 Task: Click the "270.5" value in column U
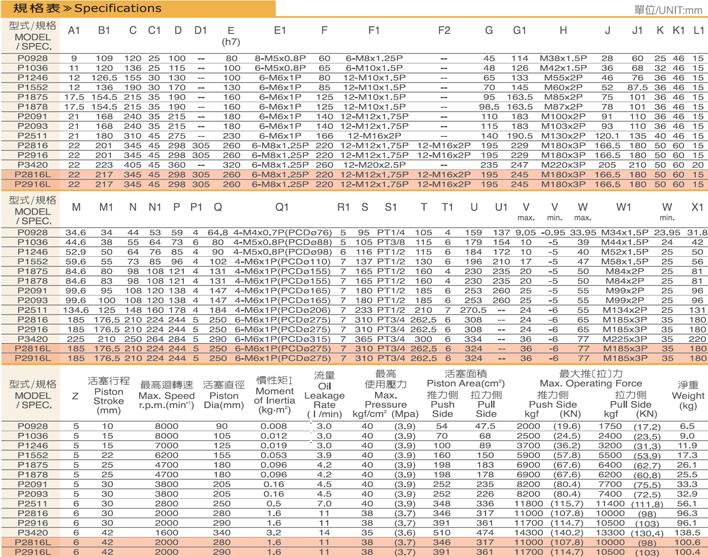tap(473, 310)
